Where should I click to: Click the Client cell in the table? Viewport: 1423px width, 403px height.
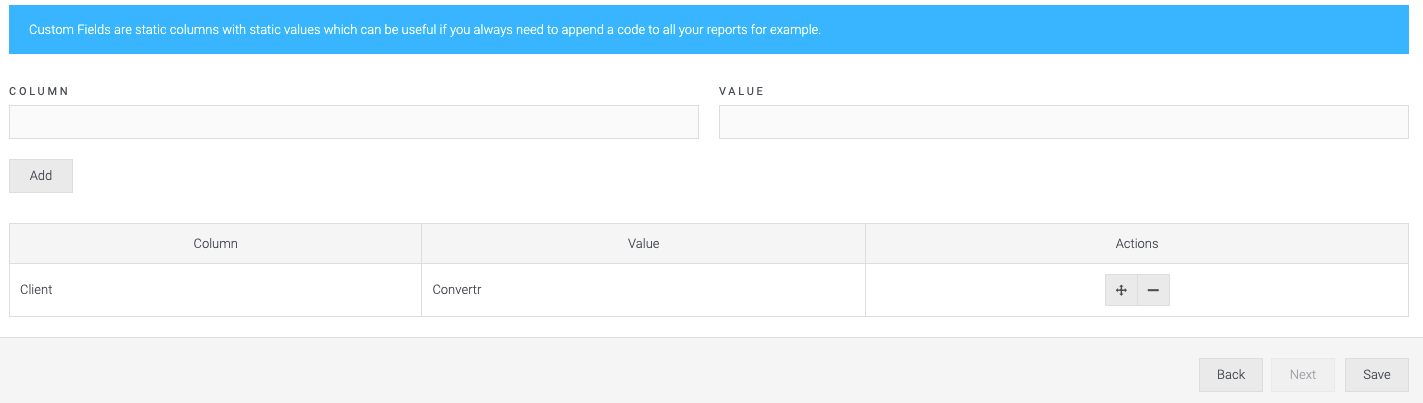(215, 290)
